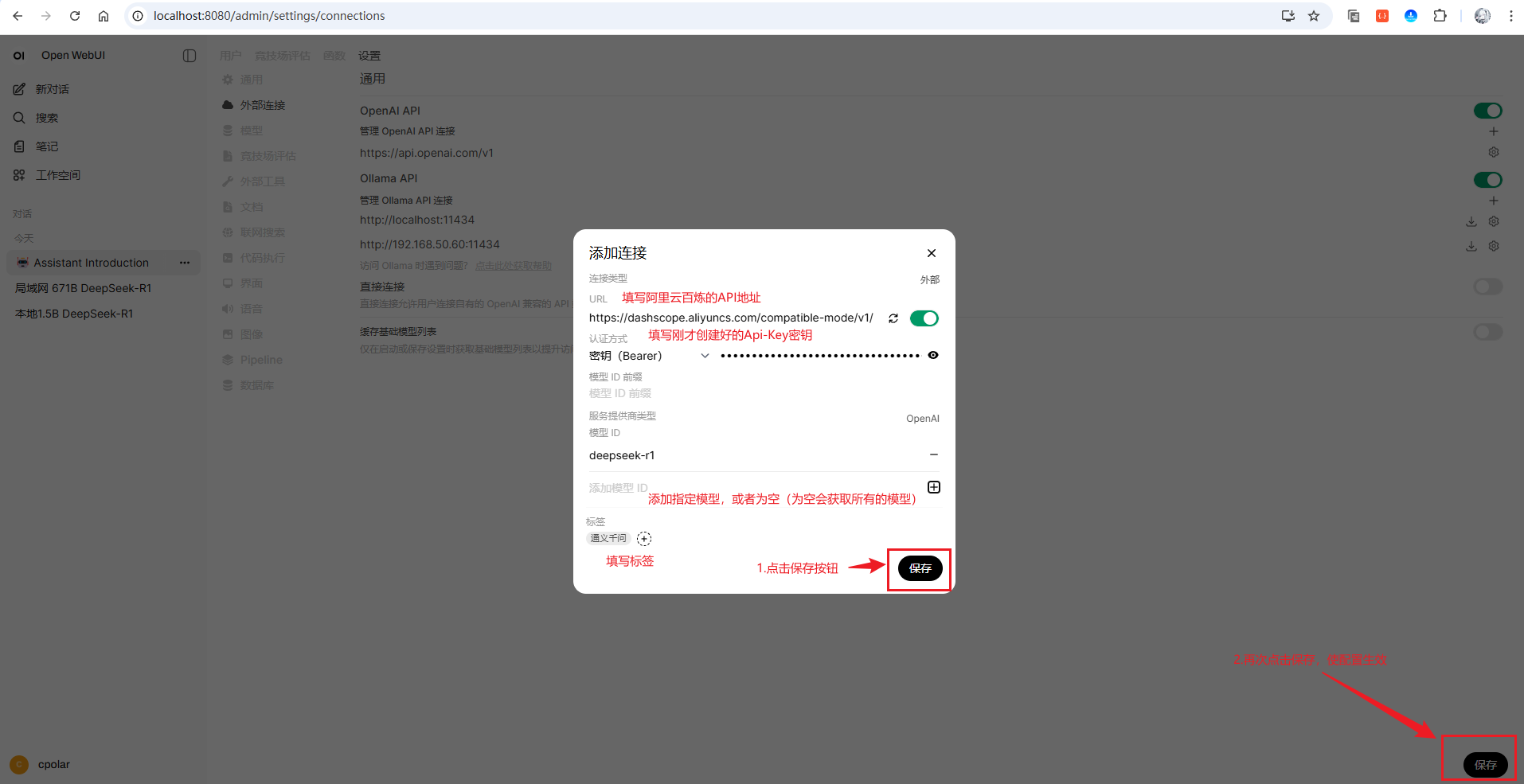Remove the deepseek-r1 model entry
This screenshot has height=784, width=1524.
(934, 454)
